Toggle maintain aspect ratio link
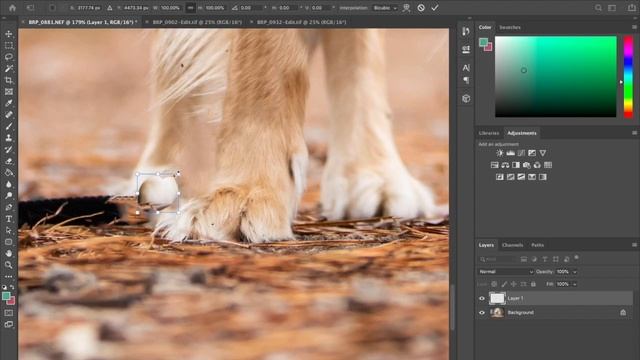 tap(190, 7)
